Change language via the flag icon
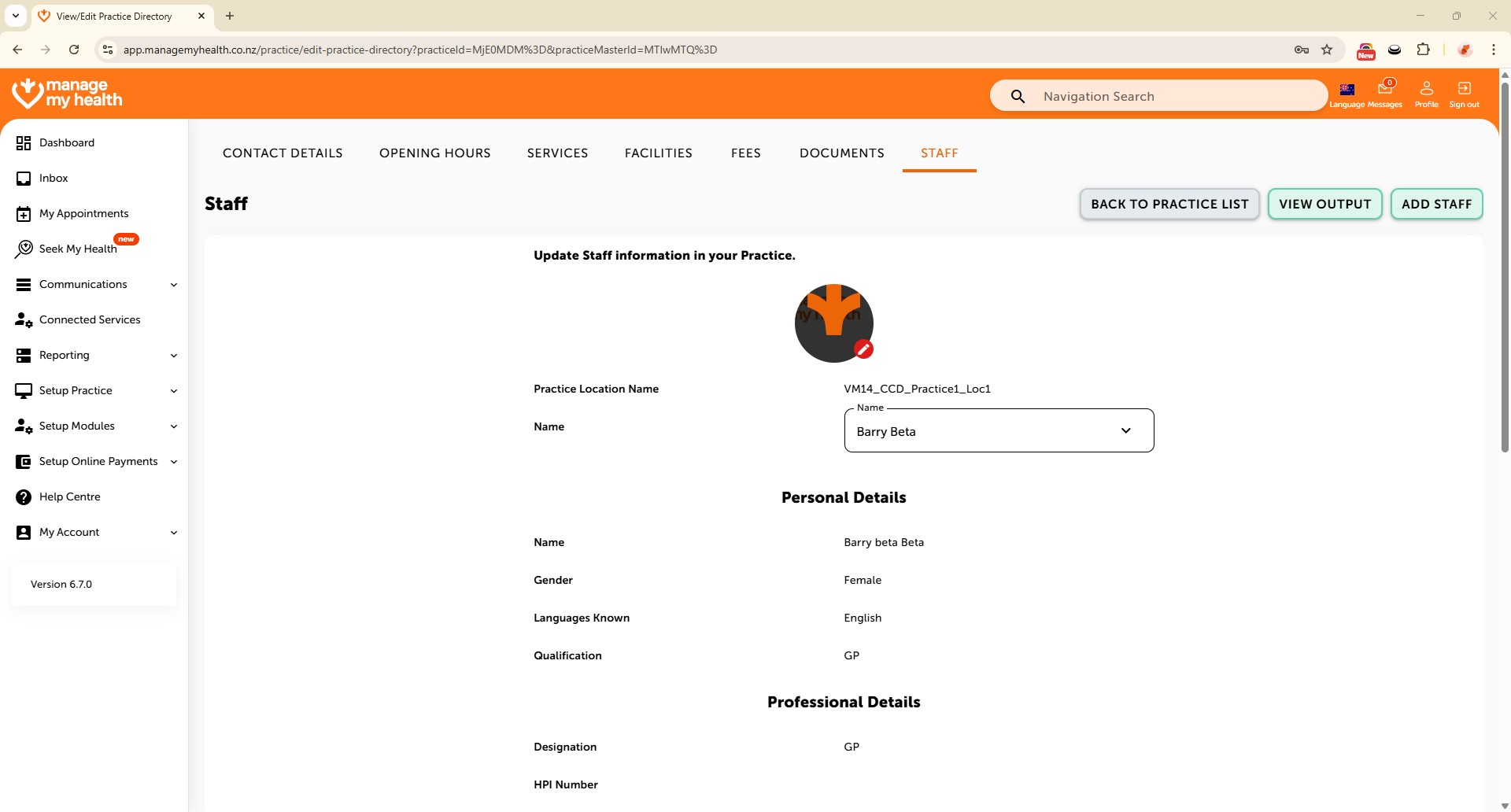Image resolution: width=1511 pixels, height=812 pixels. click(1347, 90)
